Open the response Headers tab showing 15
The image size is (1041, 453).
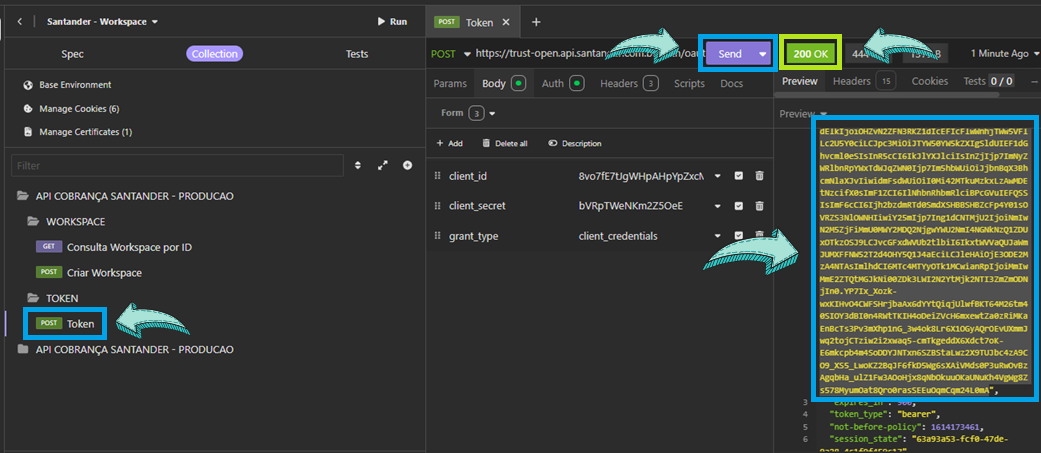click(863, 81)
